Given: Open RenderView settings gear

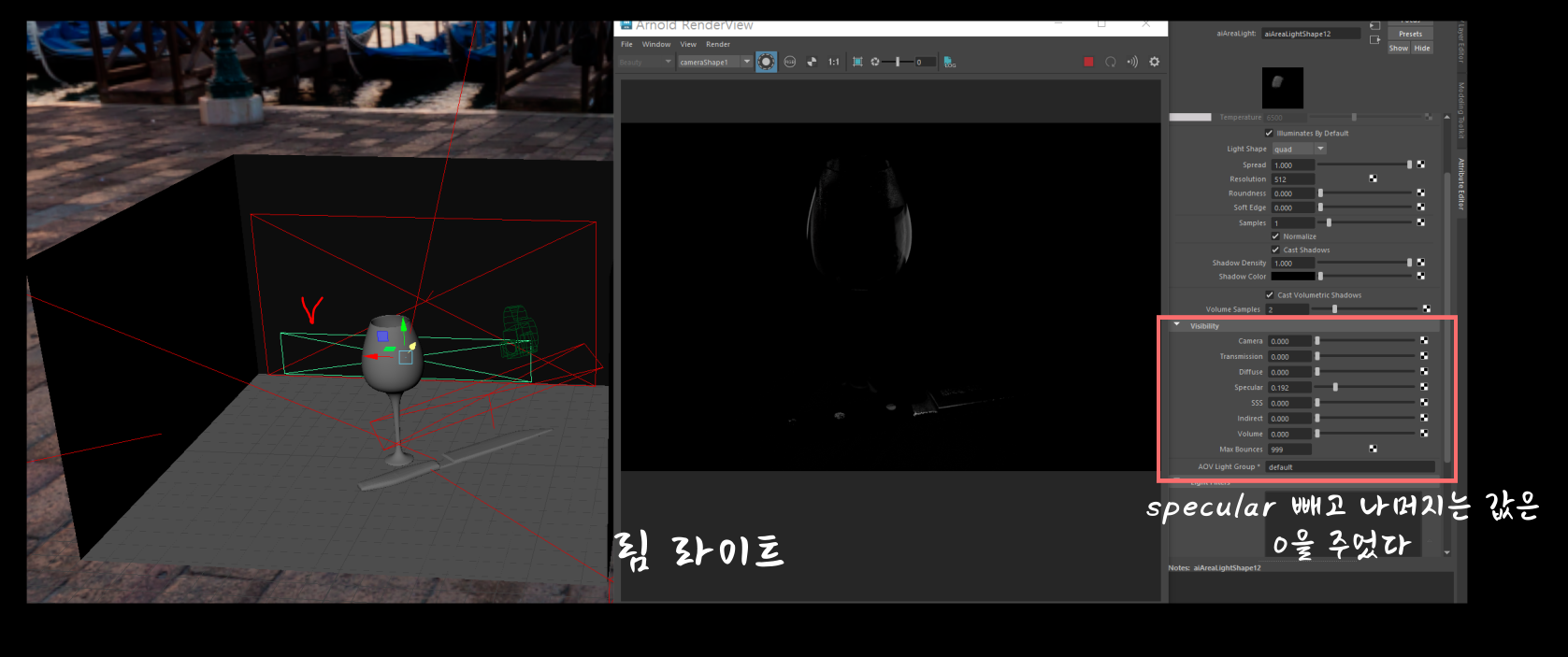Looking at the screenshot, I should tap(1155, 62).
